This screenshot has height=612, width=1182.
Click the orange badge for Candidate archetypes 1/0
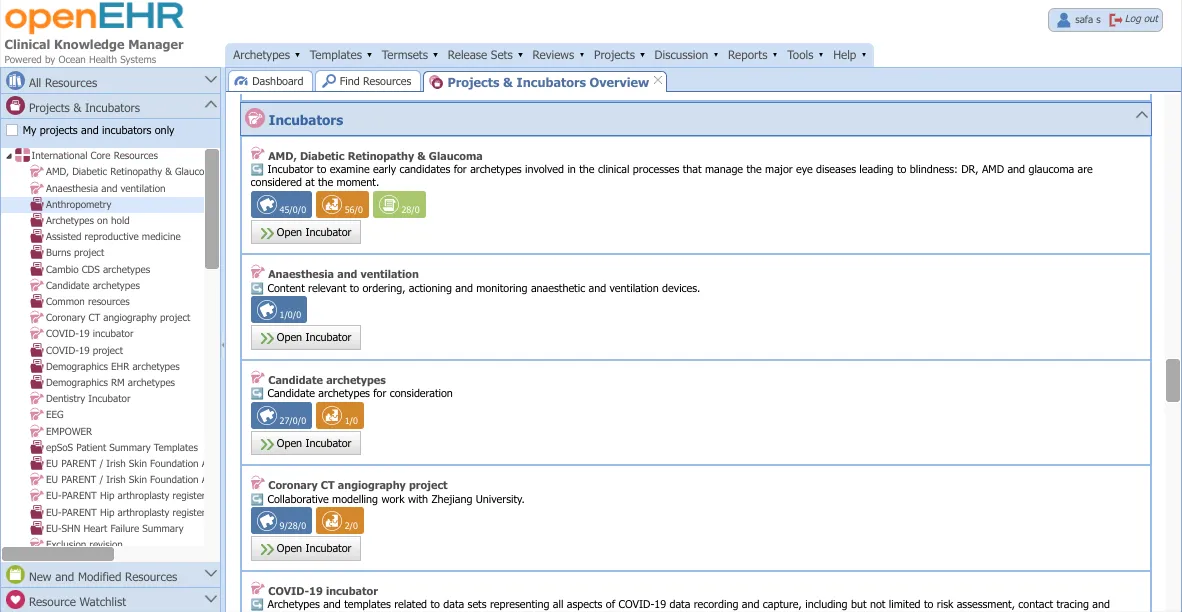[x=339, y=416]
